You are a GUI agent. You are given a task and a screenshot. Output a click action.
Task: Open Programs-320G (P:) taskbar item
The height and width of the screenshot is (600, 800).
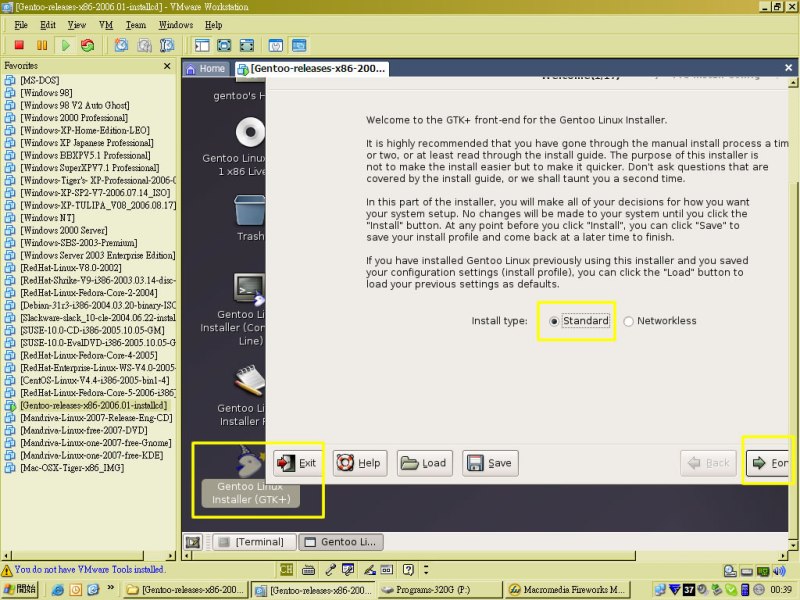pos(440,590)
